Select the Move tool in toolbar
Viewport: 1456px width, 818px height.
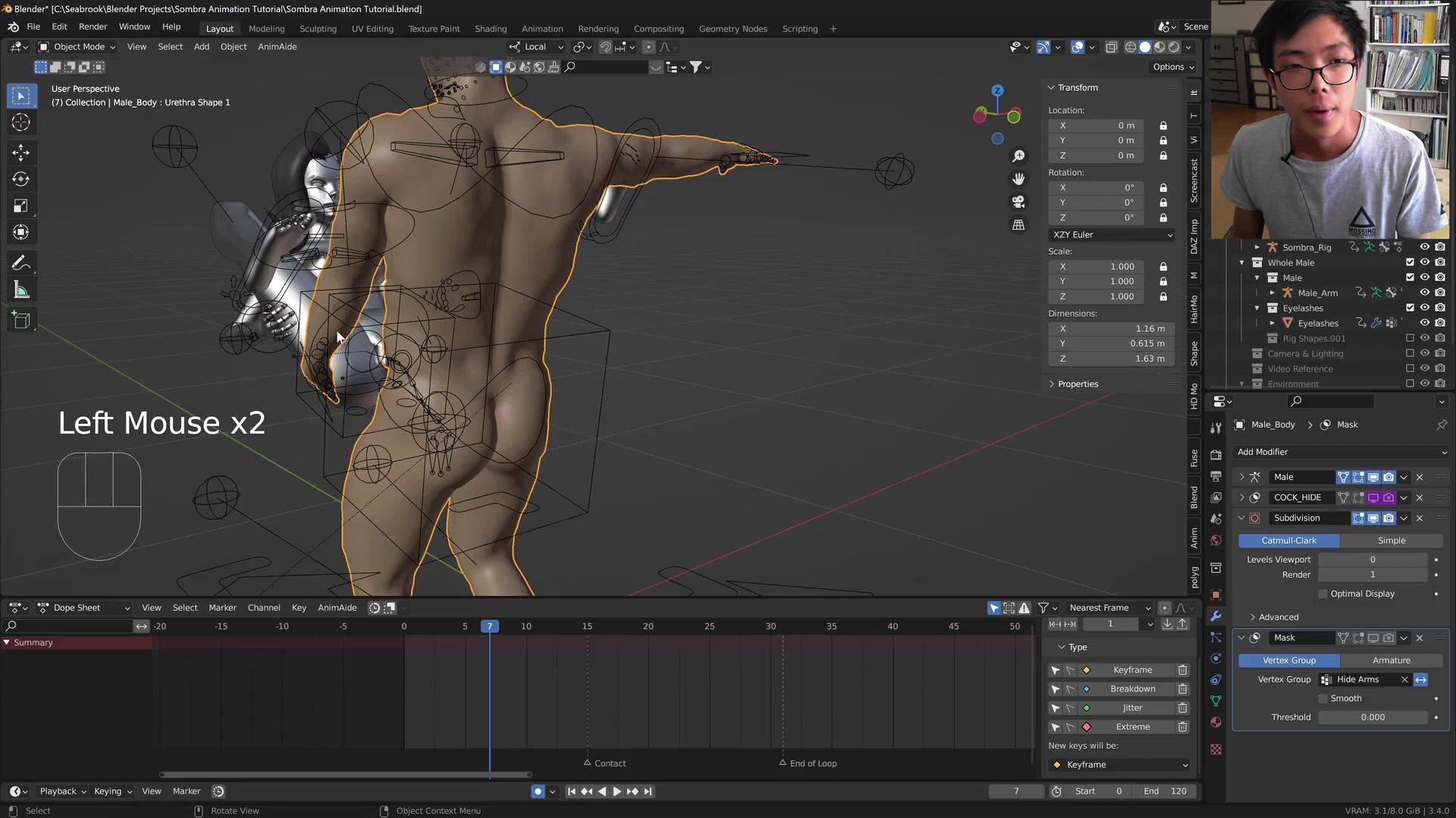coord(20,152)
